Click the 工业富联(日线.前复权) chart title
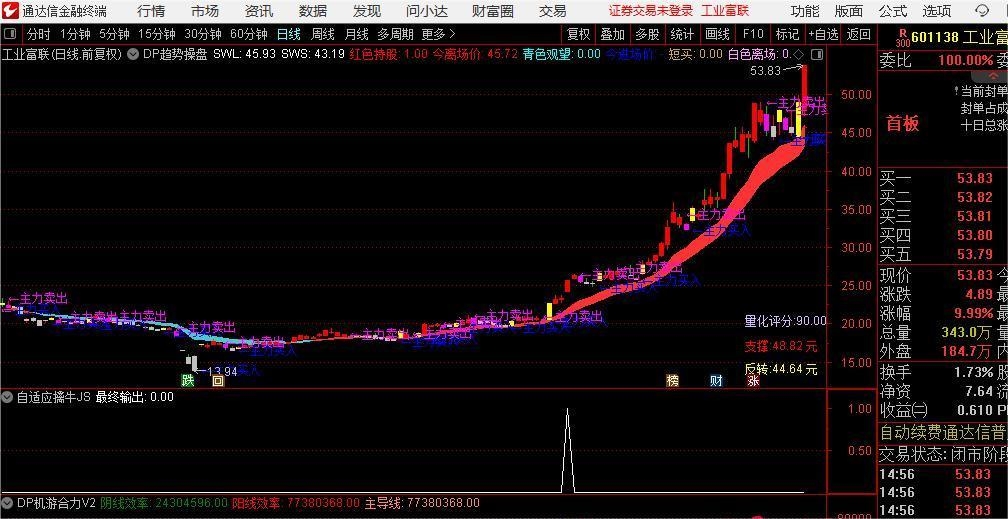The height and width of the screenshot is (519, 1008). (x=62, y=55)
